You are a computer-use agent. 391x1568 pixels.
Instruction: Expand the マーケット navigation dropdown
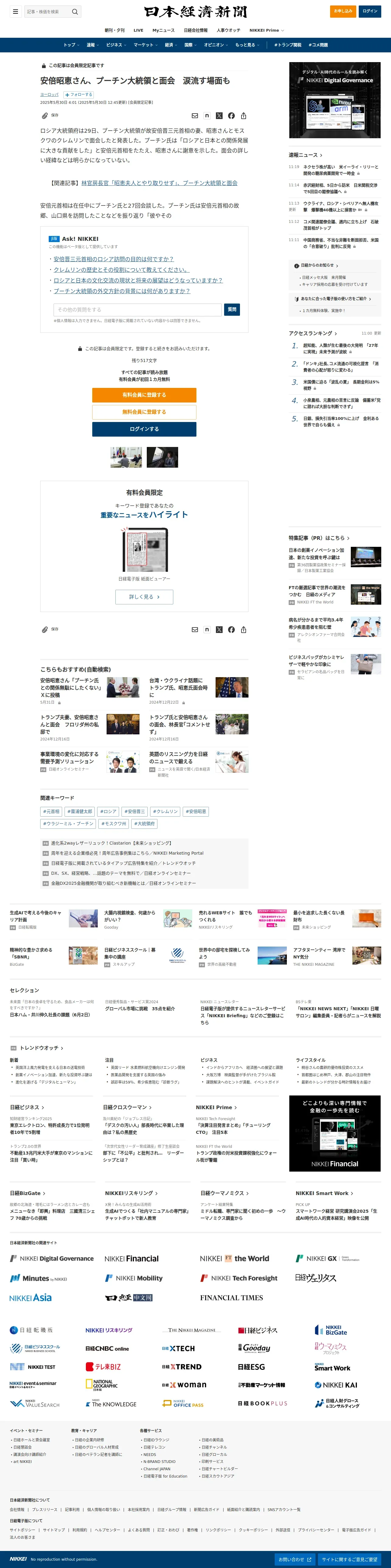146,45
